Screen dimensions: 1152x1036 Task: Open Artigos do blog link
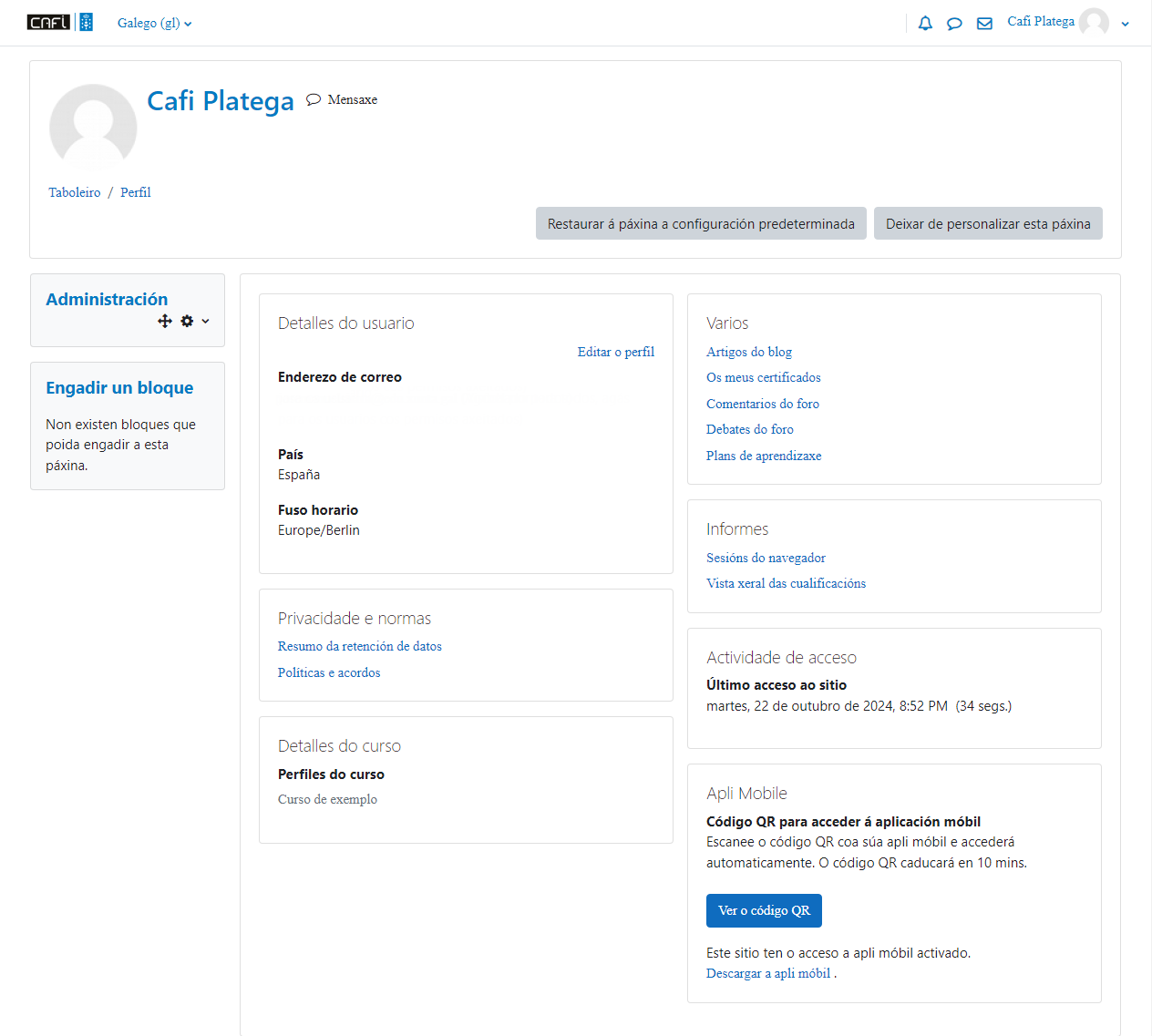point(748,352)
